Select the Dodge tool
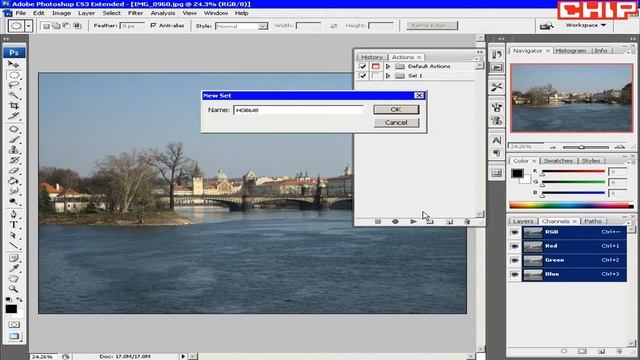Viewport: 640px width, 360px height. point(14,201)
